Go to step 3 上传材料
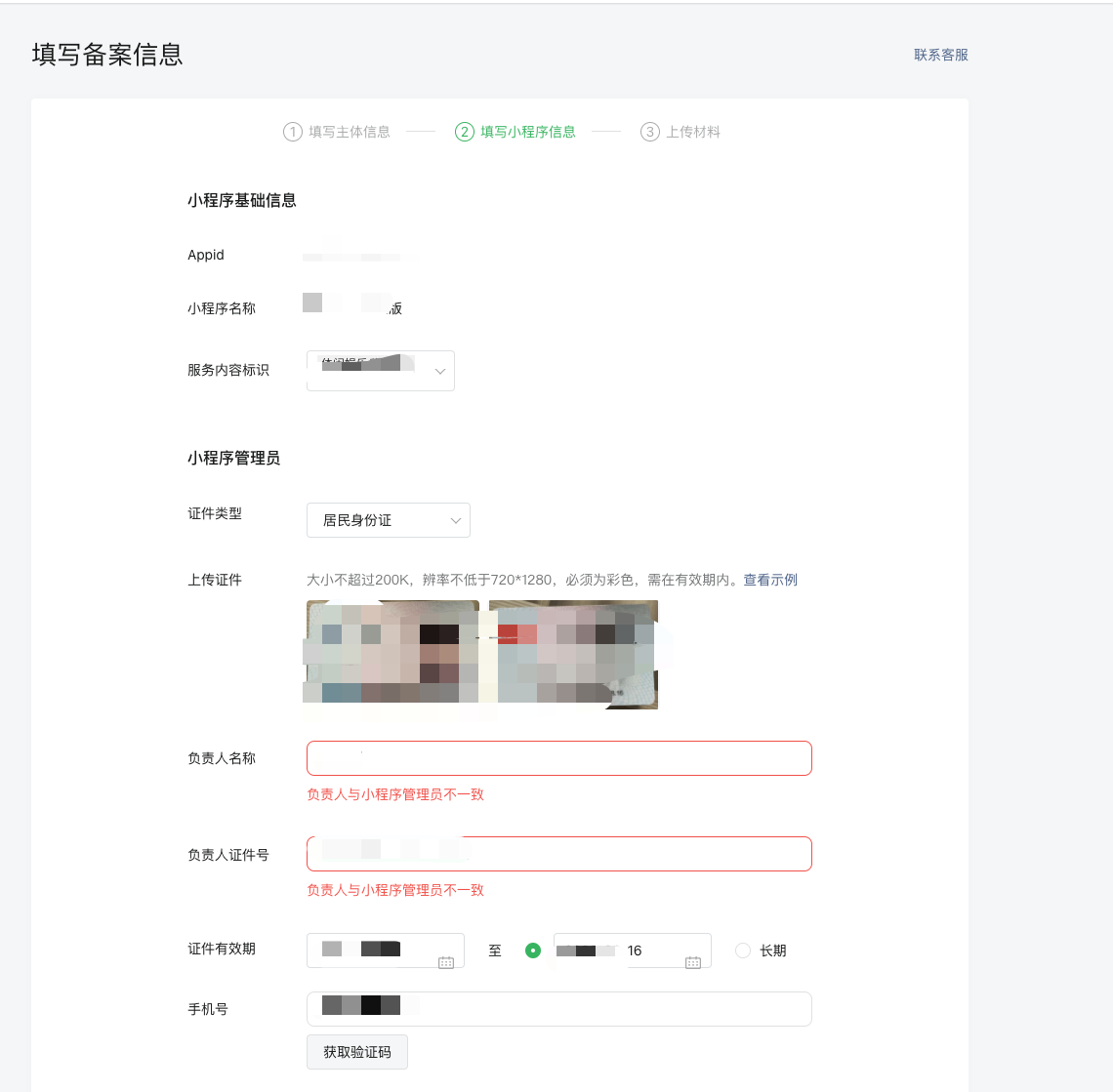Viewport: 1113px width, 1092px height. pos(680,132)
